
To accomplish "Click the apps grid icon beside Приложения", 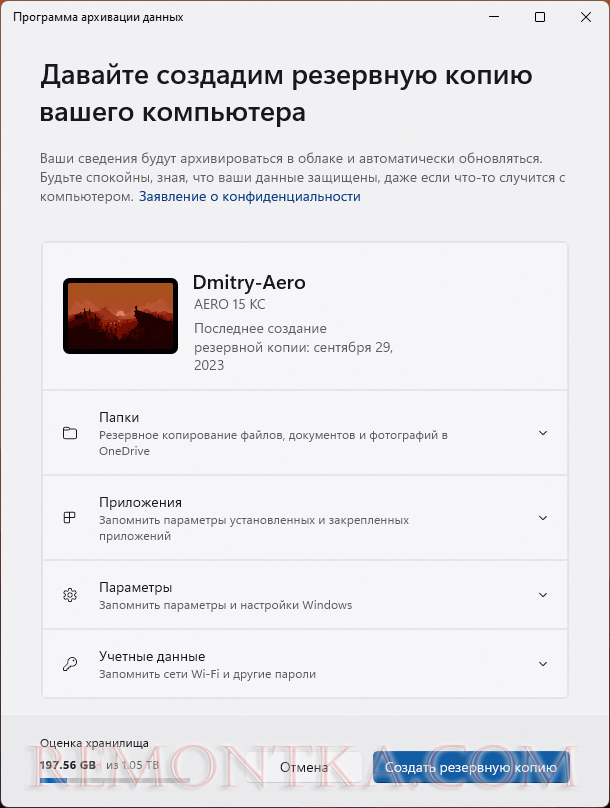I will click(x=70, y=517).
